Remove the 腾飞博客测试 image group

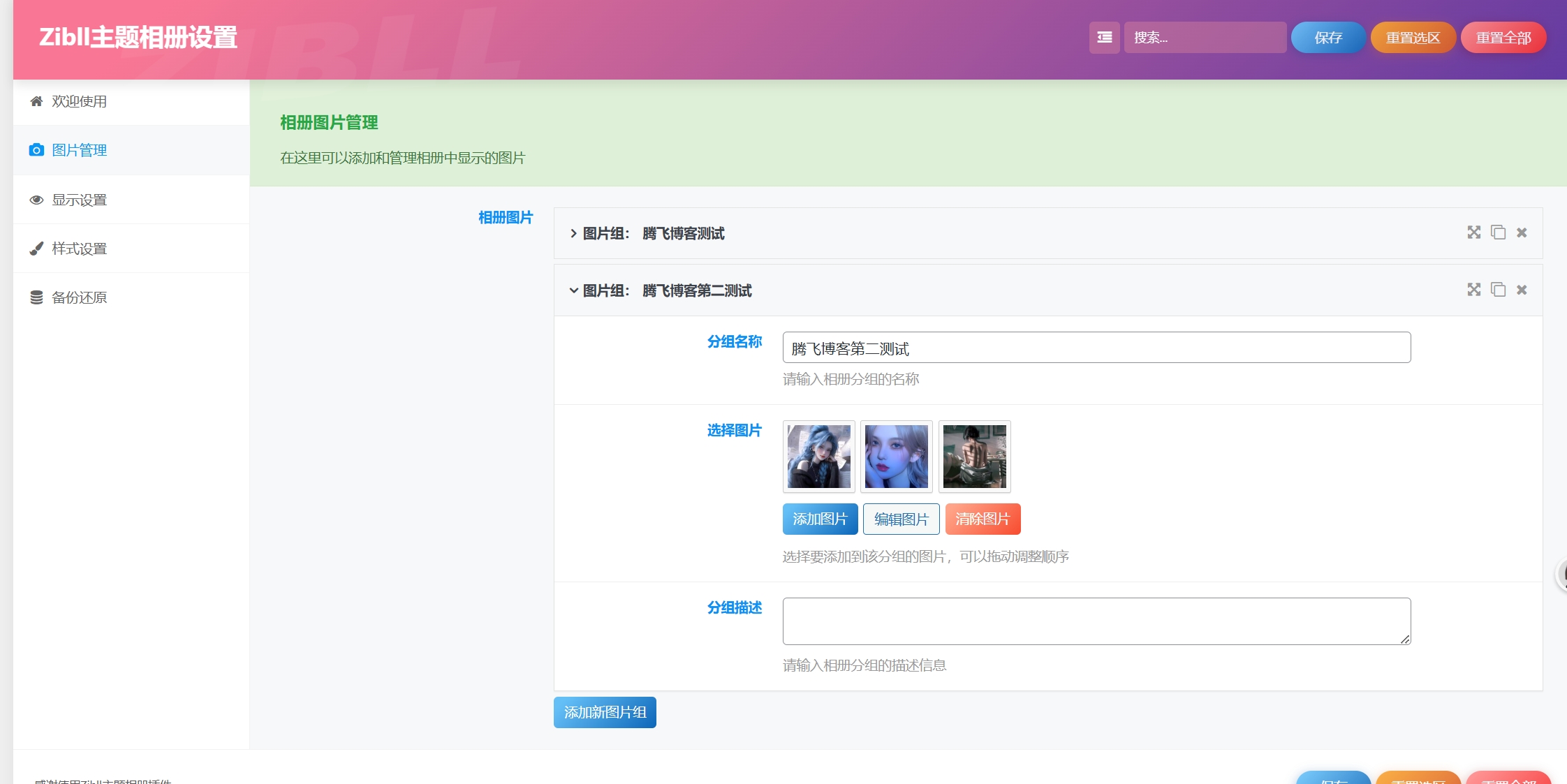[1522, 232]
